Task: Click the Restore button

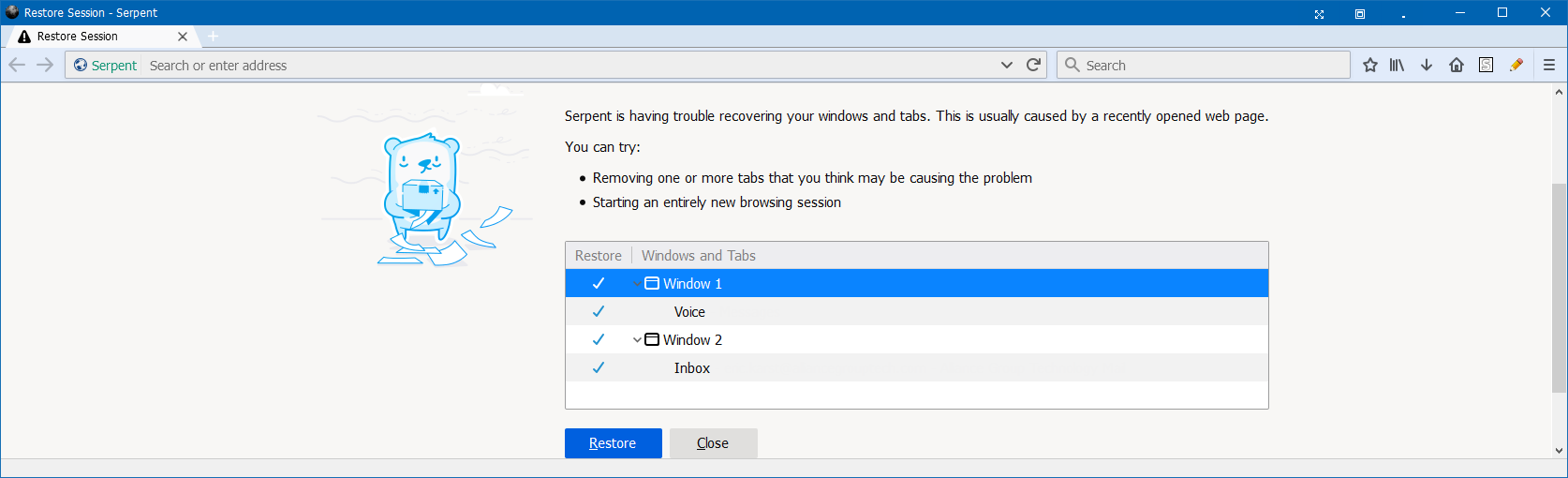Action: (x=613, y=443)
